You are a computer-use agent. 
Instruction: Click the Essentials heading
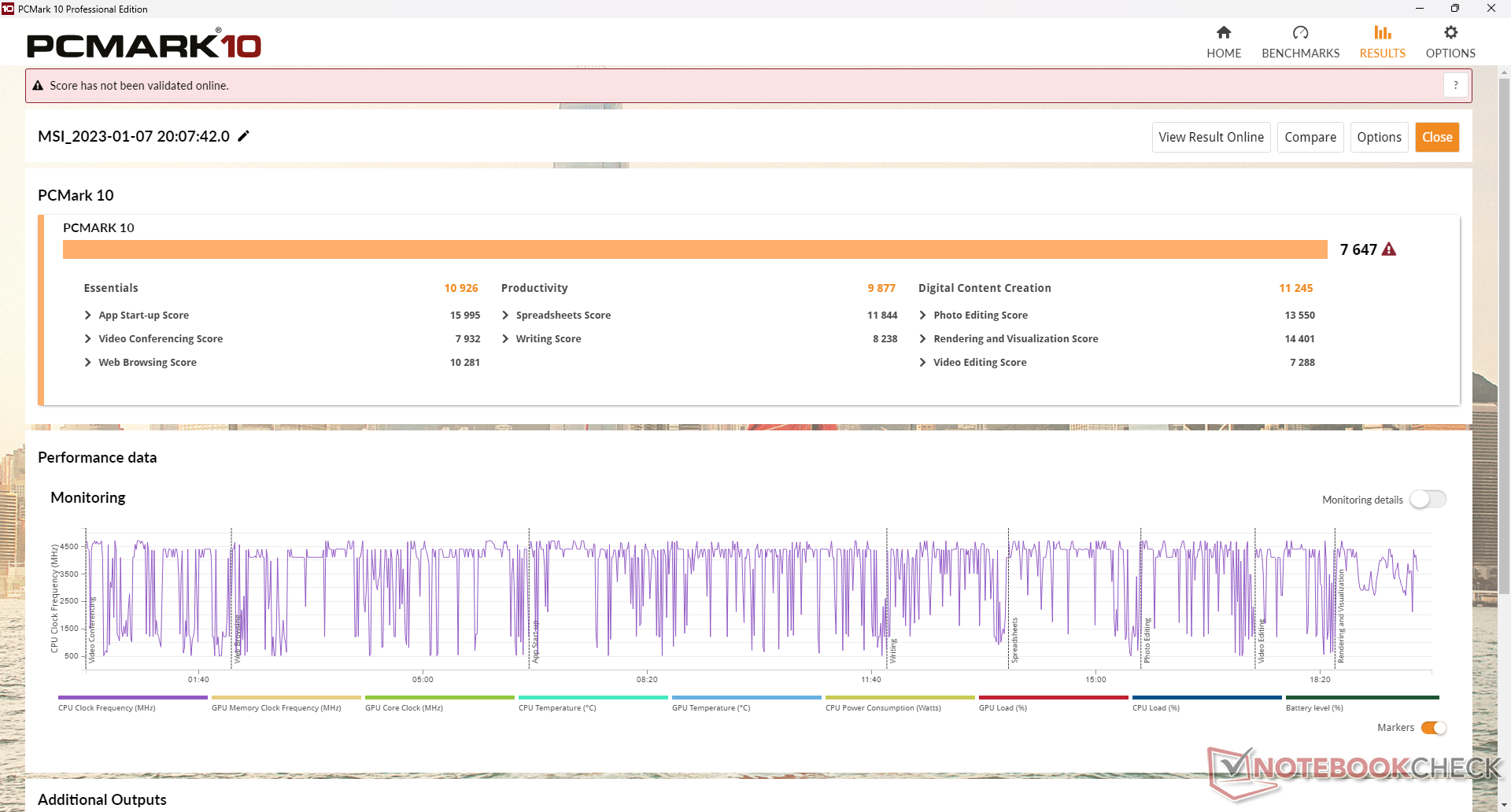(x=111, y=288)
